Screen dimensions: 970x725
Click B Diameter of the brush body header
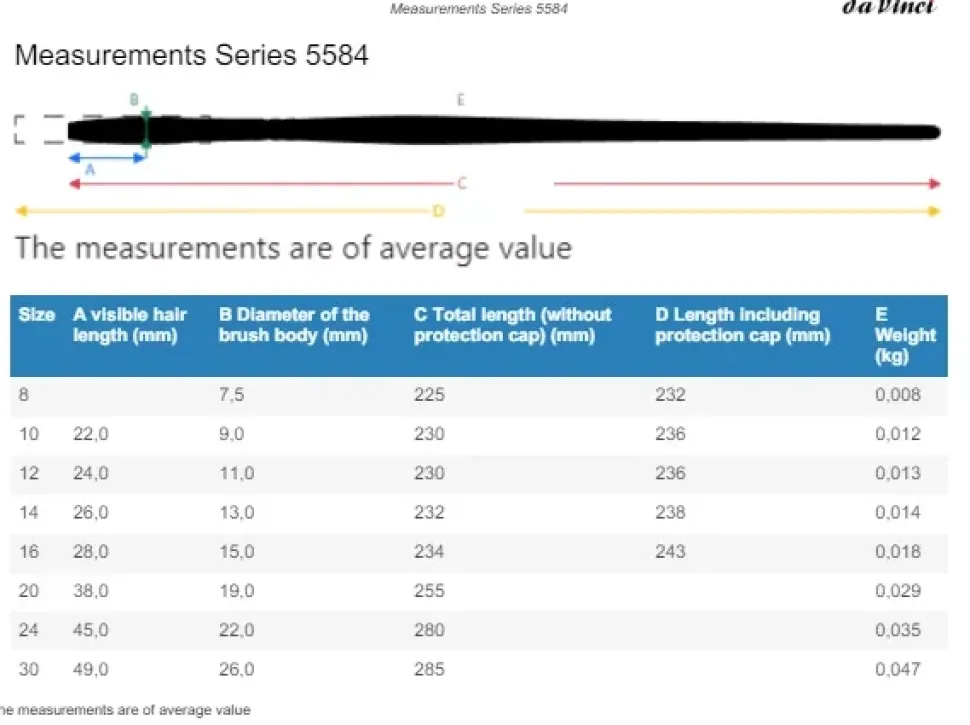click(x=294, y=325)
